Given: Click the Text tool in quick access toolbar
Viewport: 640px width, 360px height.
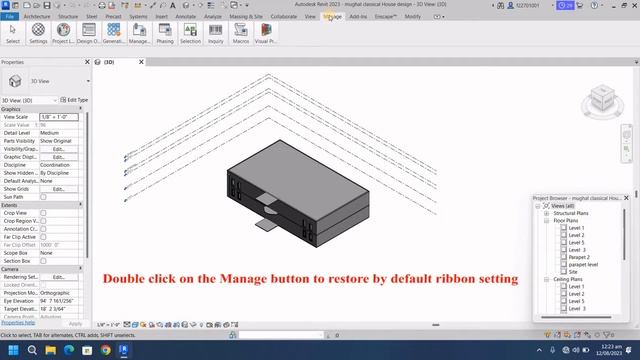Looking at the screenshot, I should point(173,5).
